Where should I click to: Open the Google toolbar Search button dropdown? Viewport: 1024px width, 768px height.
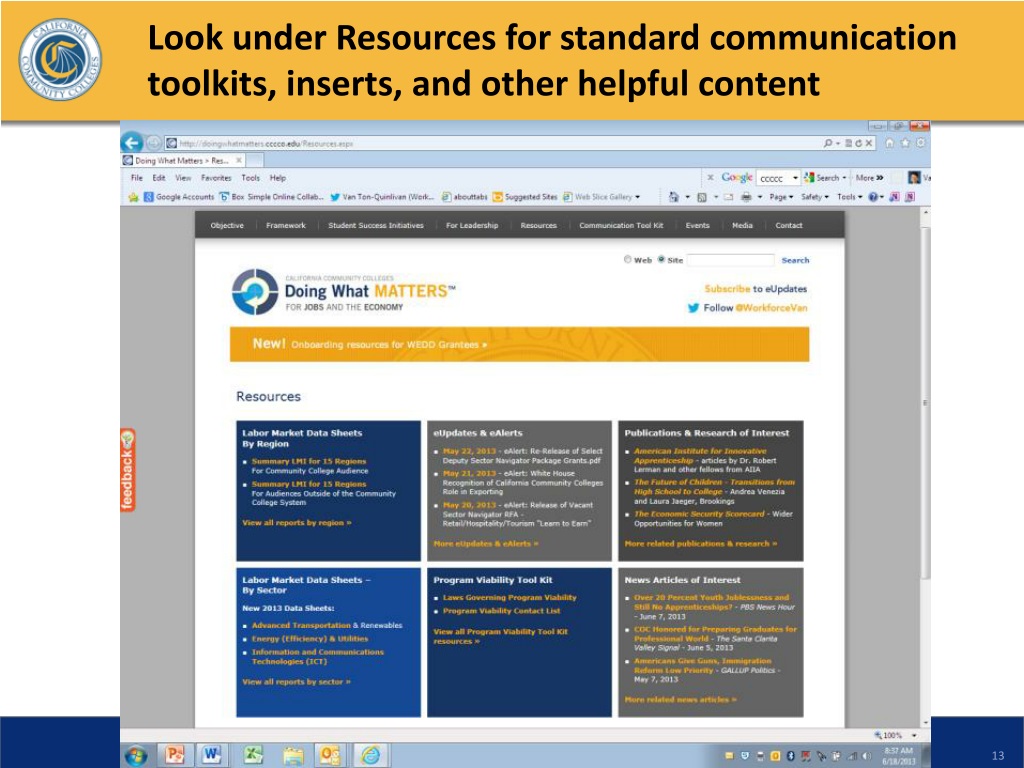point(844,178)
